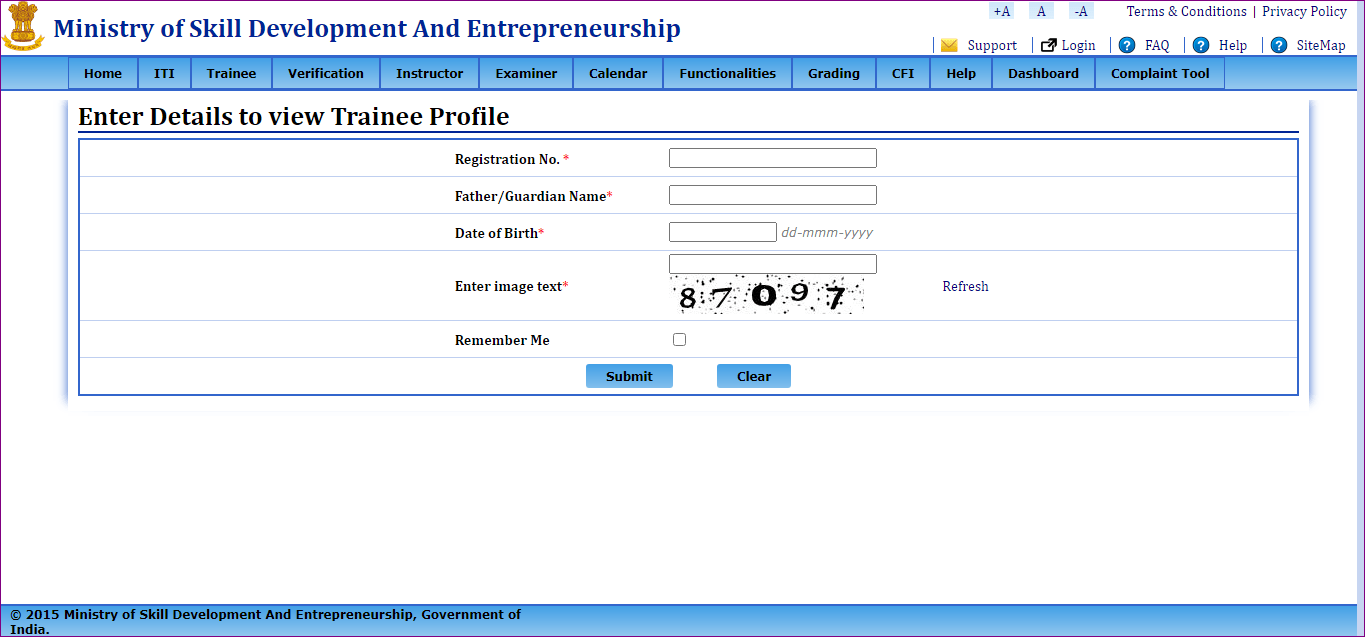Open the Functionalities menu
Image resolution: width=1365 pixels, height=637 pixels.
727,72
